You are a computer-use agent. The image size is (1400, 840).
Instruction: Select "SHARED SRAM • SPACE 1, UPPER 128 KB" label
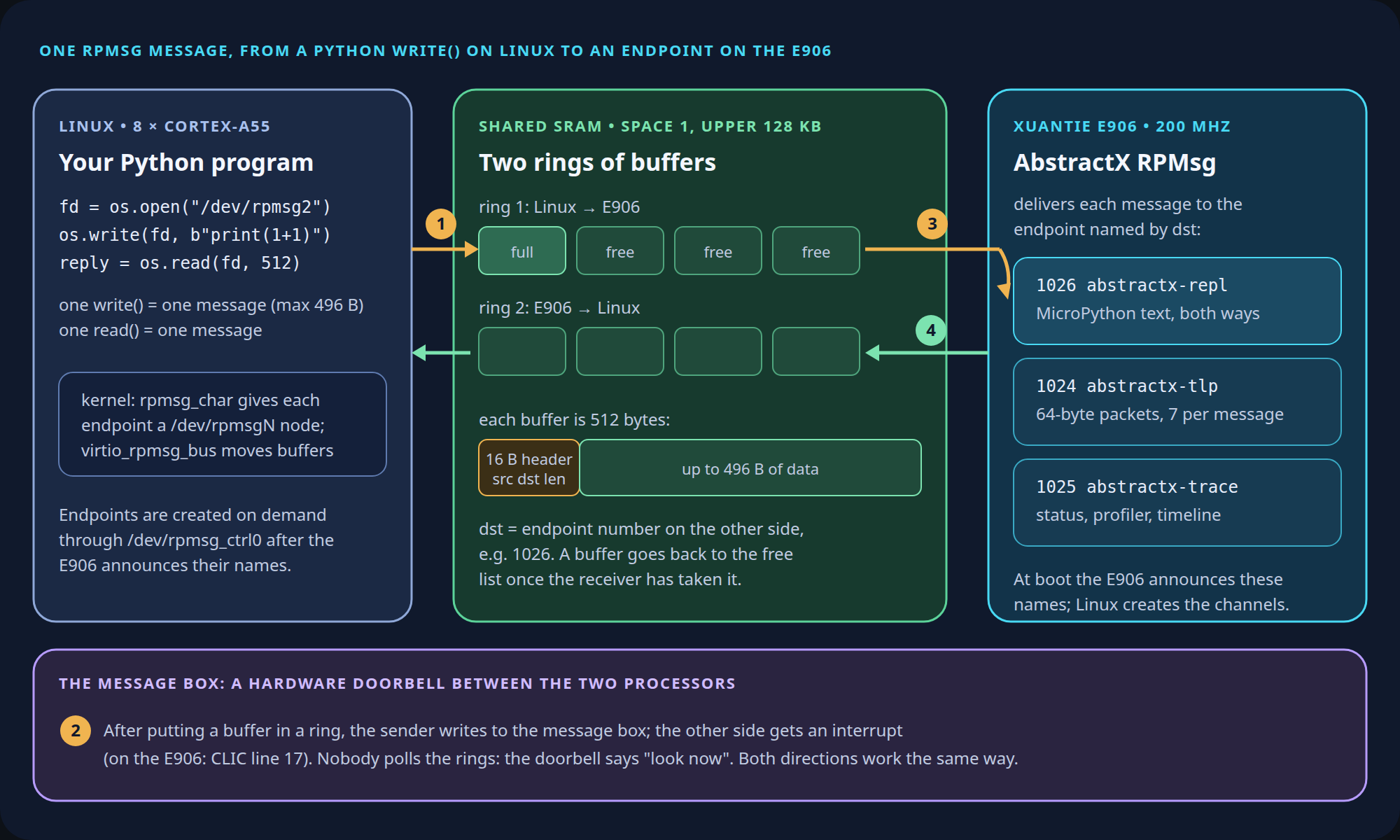click(x=650, y=127)
